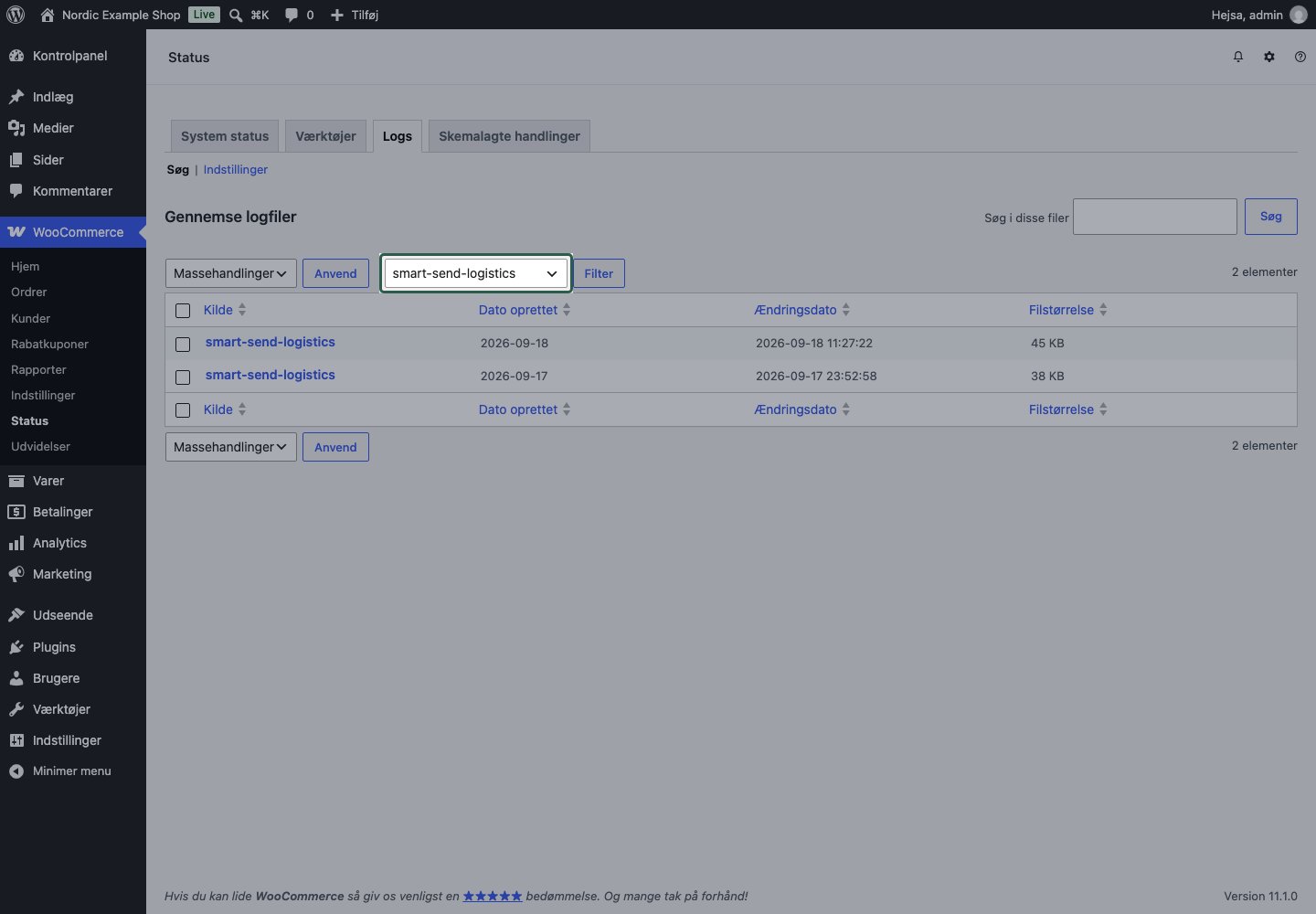The height and width of the screenshot is (914, 1316).
Task: Open the smart-send-logistics log from 2026-09-17
Action: click(271, 375)
